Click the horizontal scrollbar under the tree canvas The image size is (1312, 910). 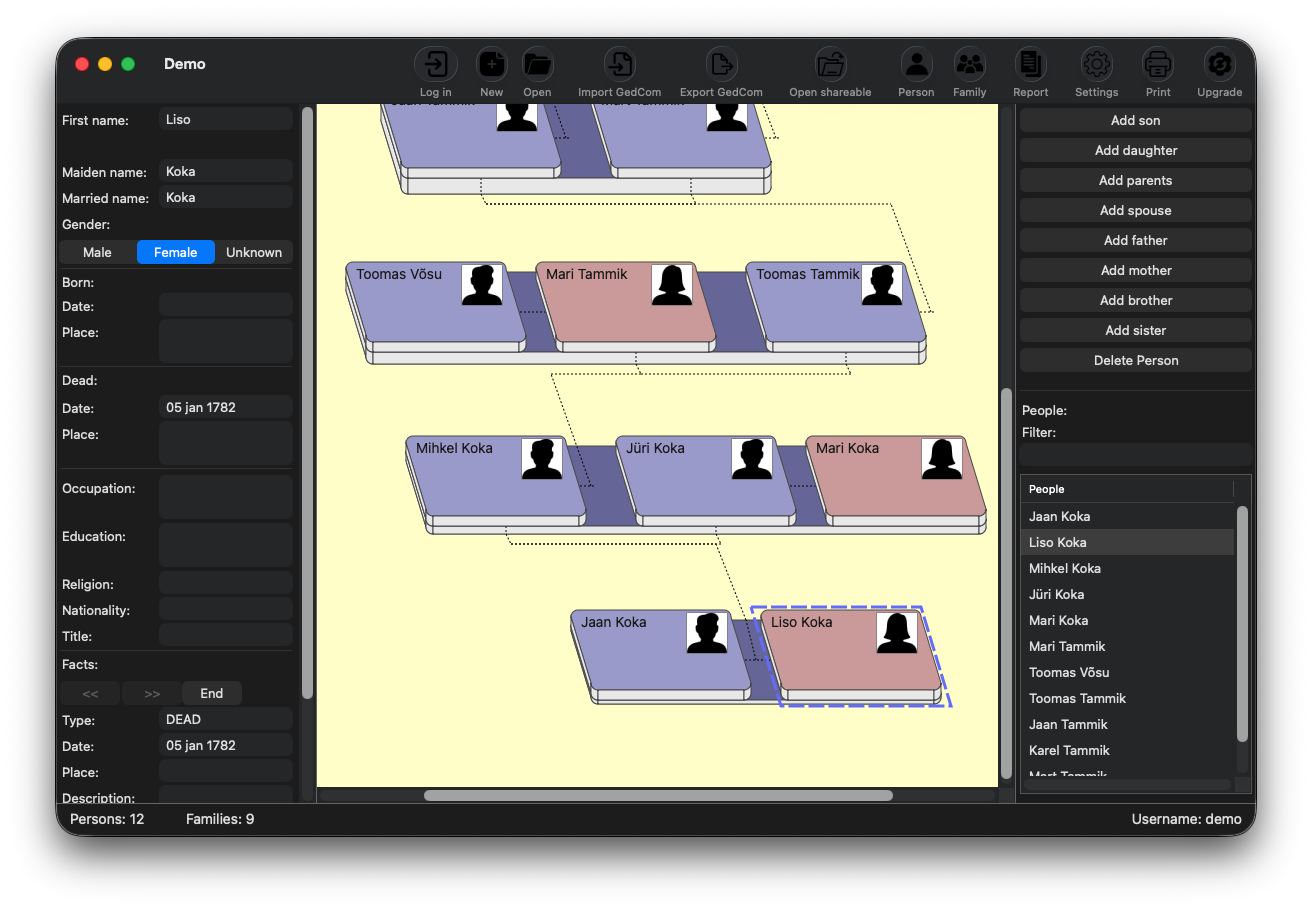(657, 796)
